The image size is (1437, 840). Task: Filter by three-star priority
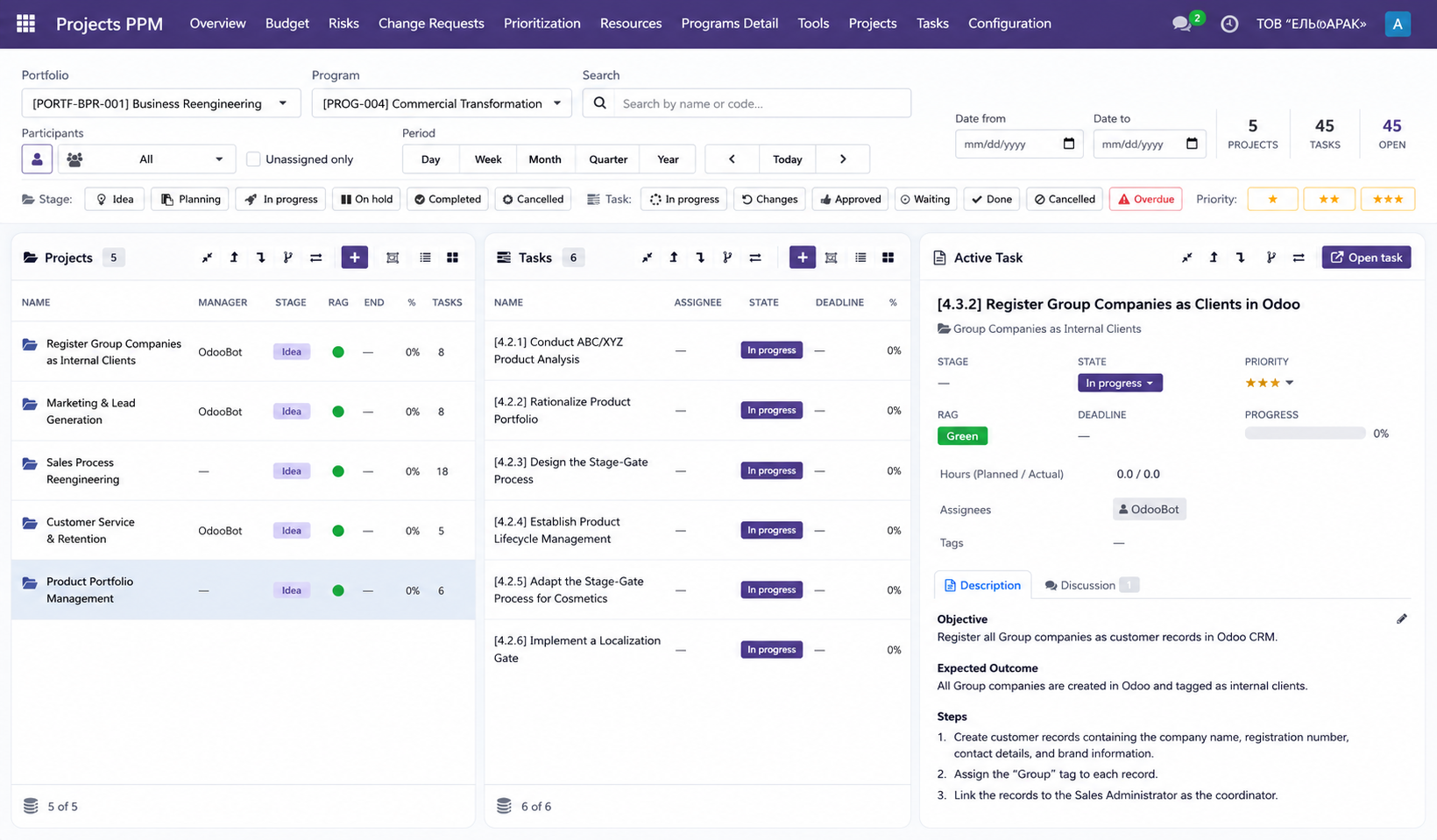[x=1388, y=200]
